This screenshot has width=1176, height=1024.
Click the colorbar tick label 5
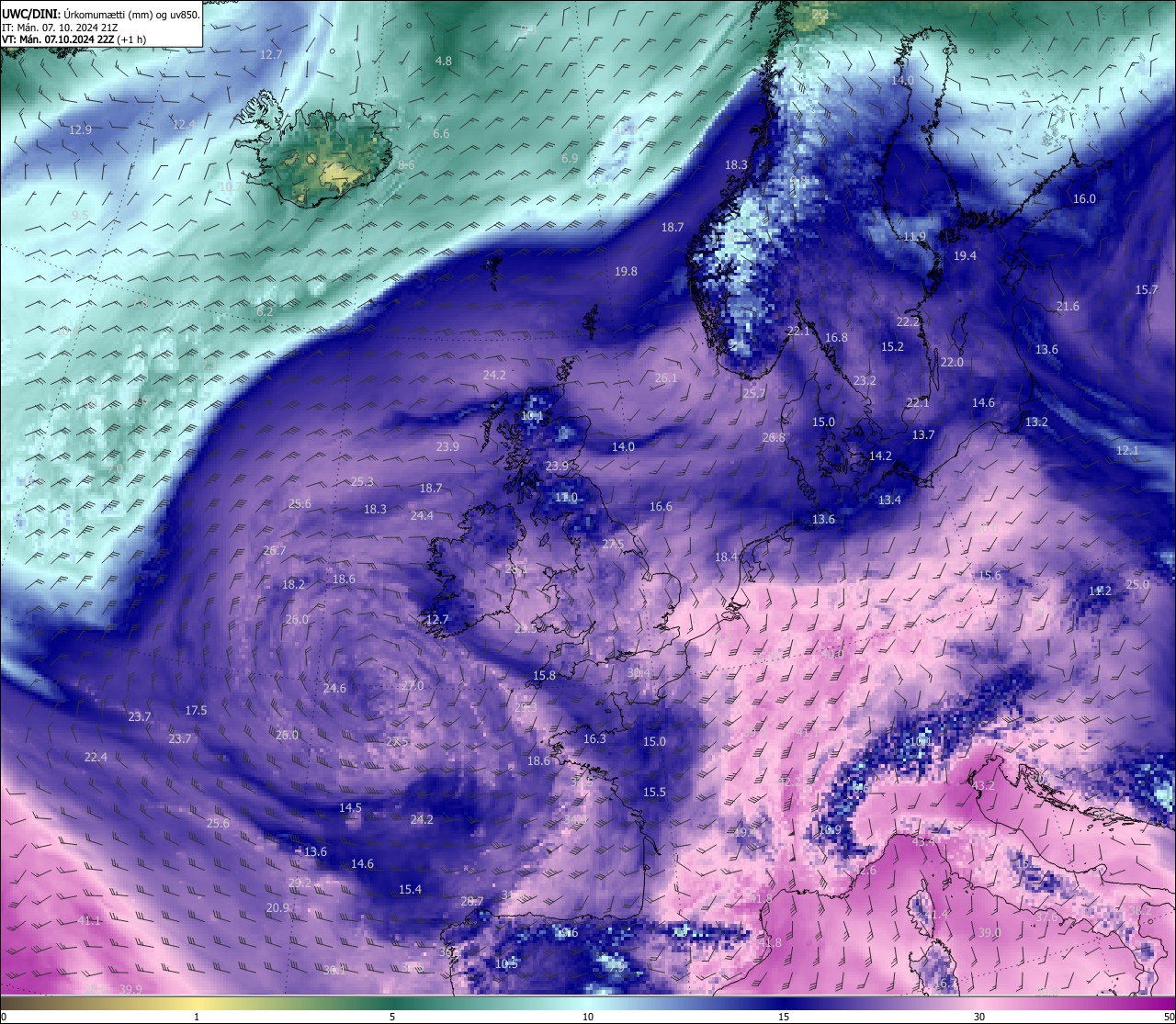392,1017
